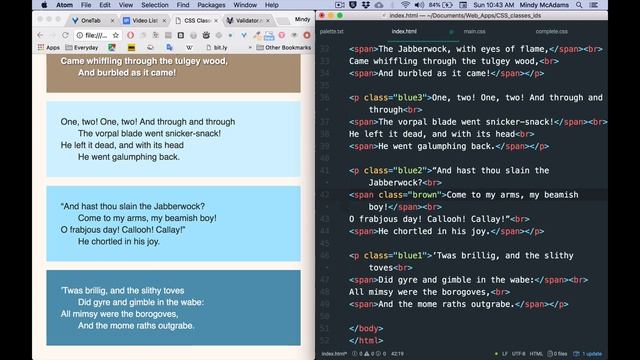Viewport: 640px width, 360px height.
Task: Change the UTF-8 encoding selector
Action: pyautogui.click(x=518, y=354)
